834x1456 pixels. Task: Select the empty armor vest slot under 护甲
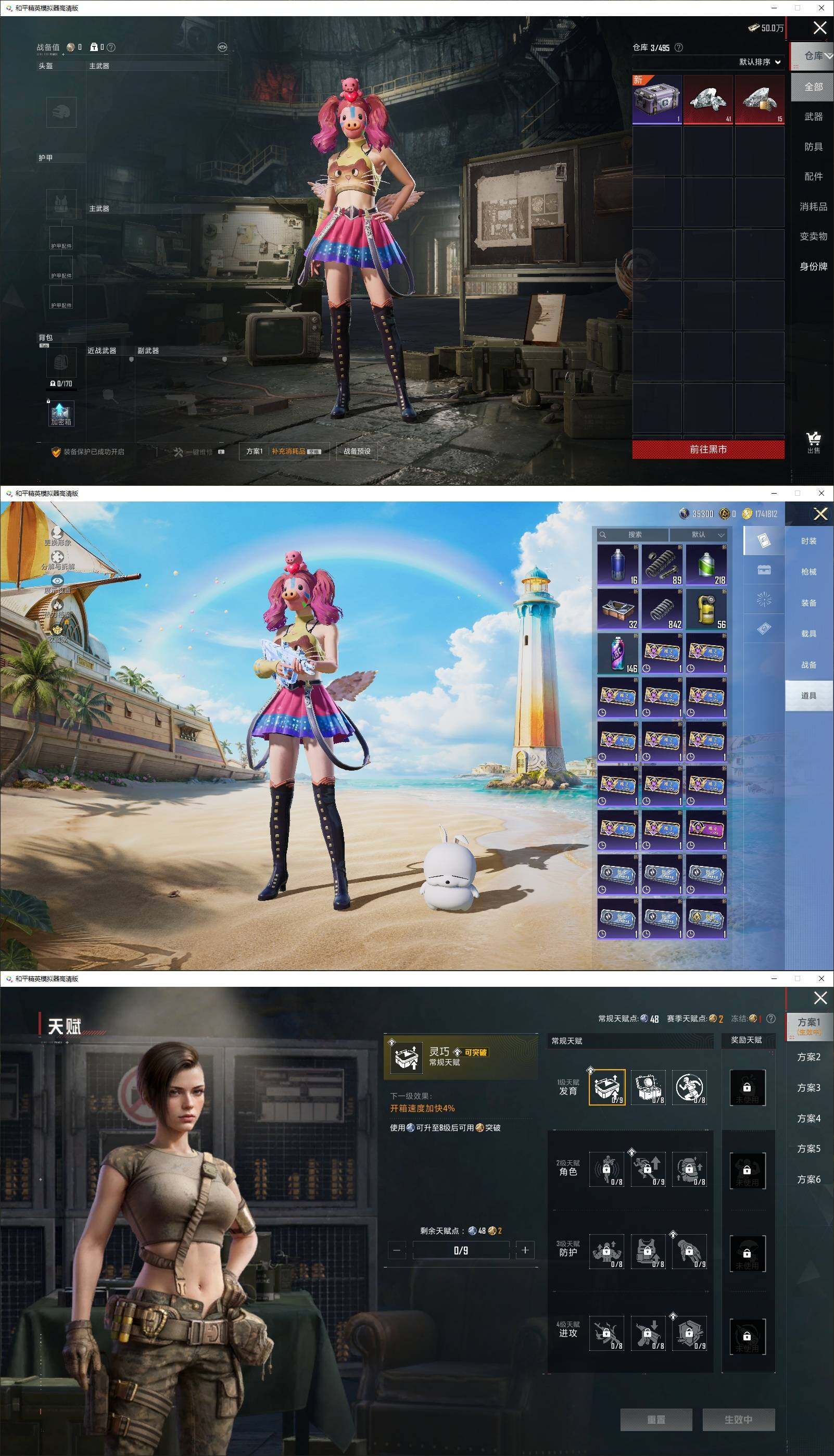tap(61, 204)
